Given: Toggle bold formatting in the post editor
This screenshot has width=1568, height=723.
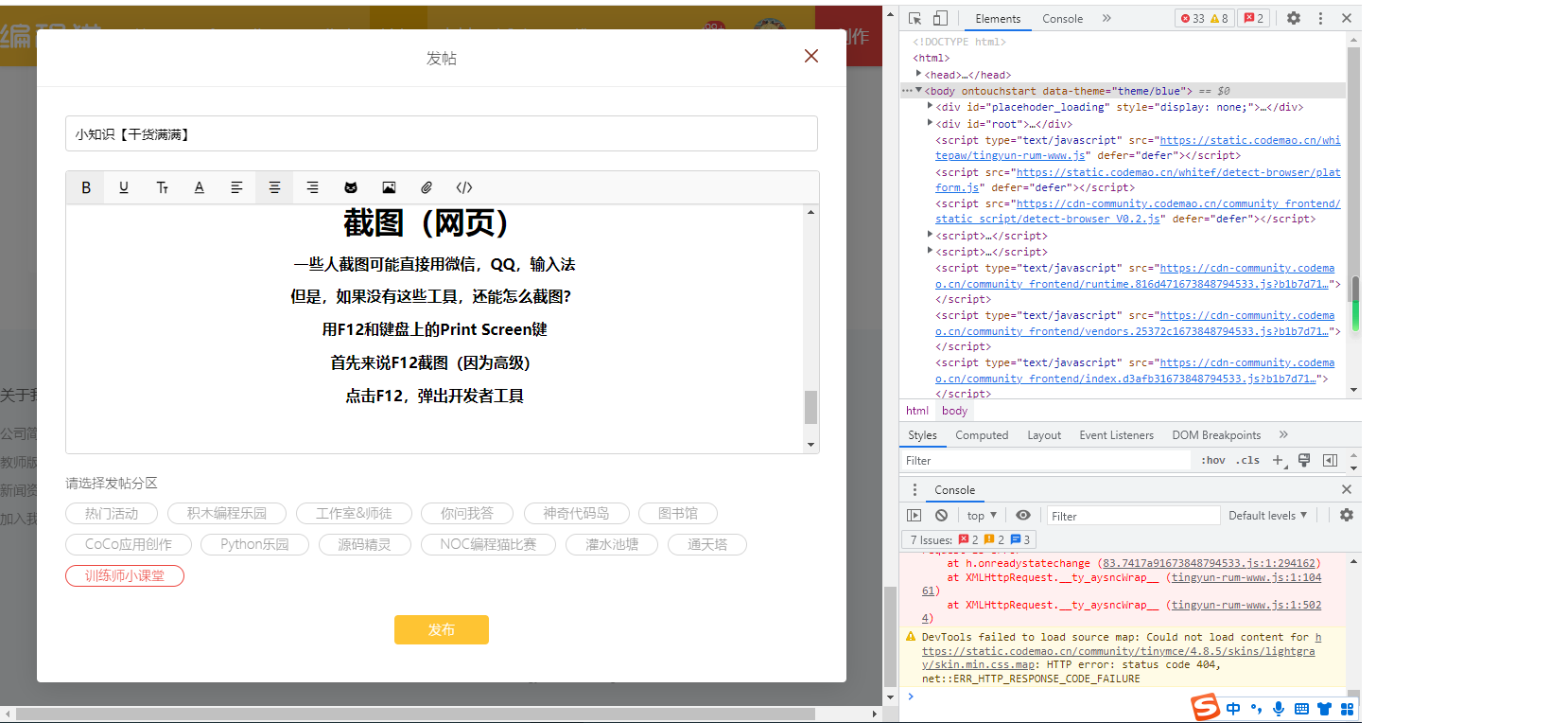Looking at the screenshot, I should click(x=86, y=187).
